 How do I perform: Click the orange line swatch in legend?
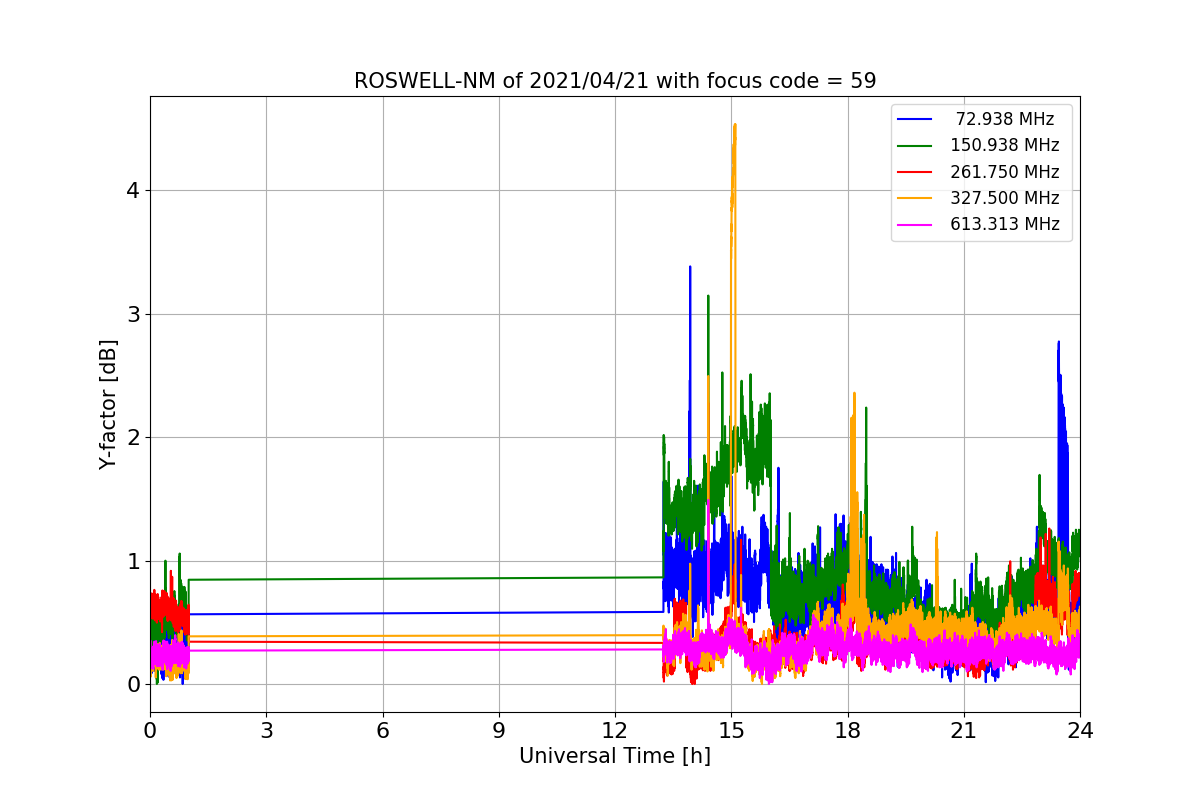click(915, 198)
